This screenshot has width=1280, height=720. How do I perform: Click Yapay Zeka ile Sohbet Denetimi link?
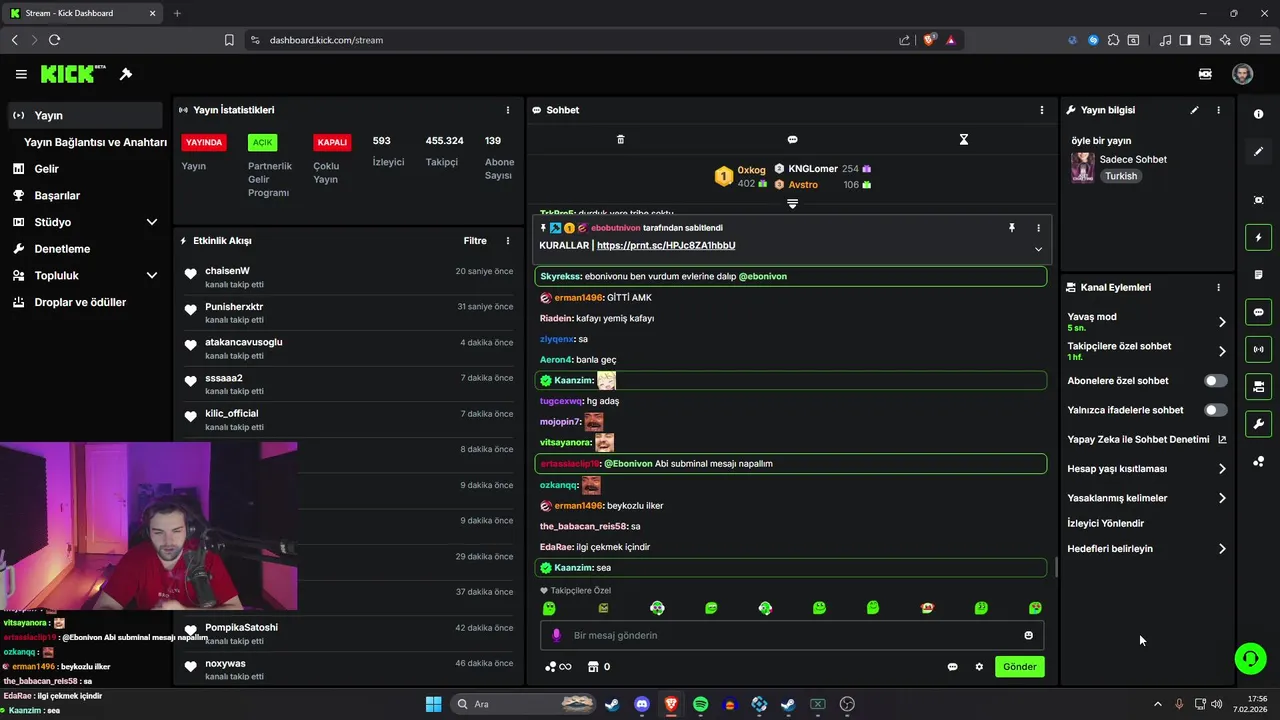coord(1147,440)
